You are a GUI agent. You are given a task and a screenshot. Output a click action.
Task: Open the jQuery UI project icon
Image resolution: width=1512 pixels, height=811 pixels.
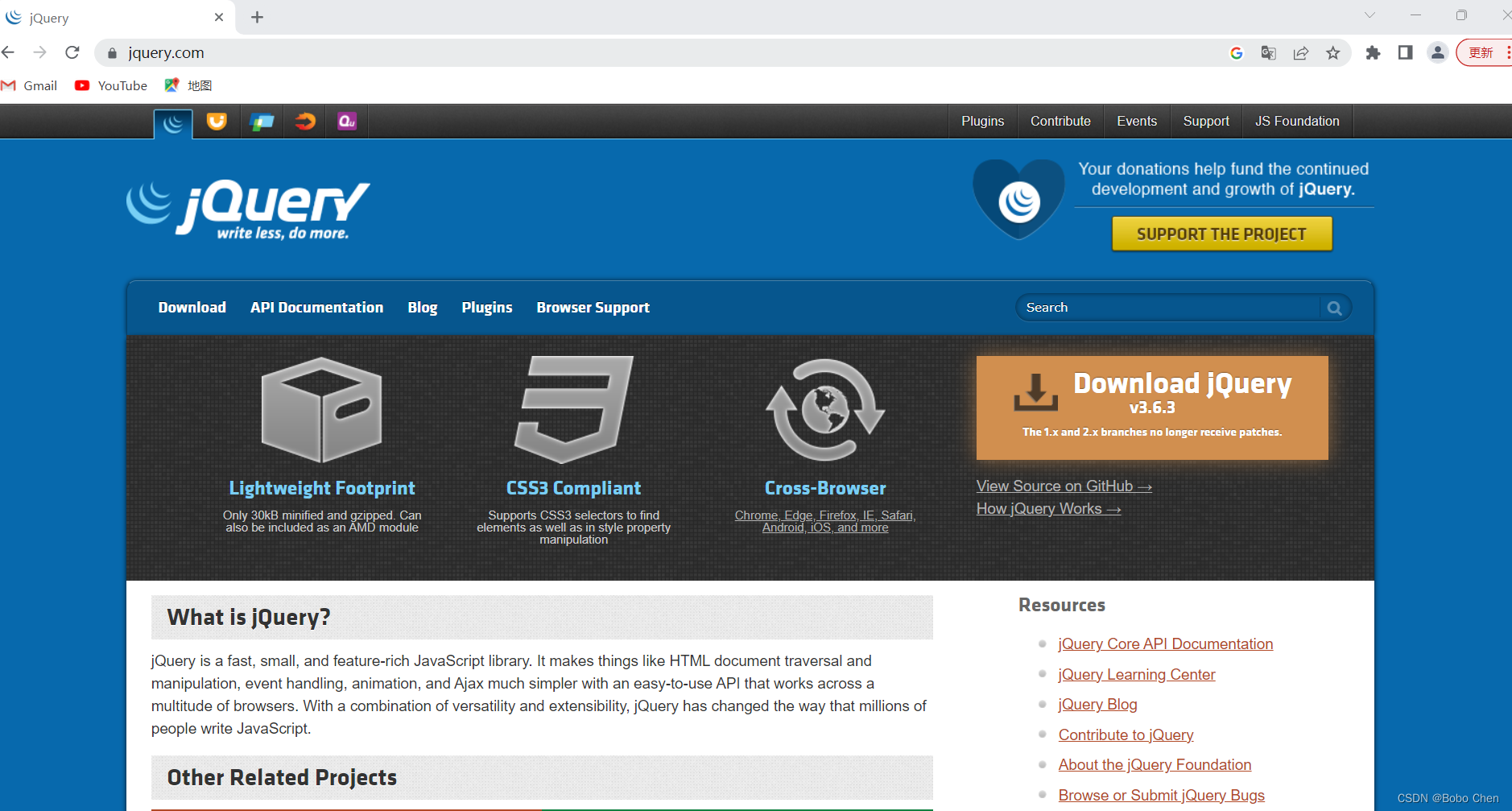pos(217,122)
